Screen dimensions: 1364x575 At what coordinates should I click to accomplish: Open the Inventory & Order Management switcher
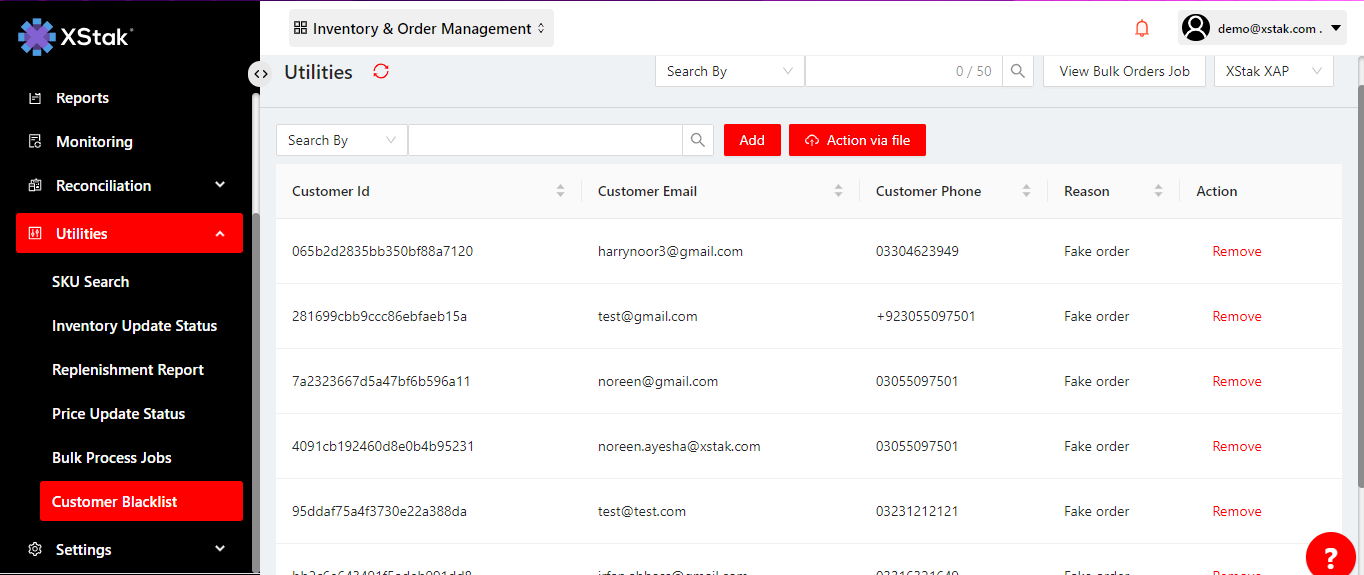point(421,29)
